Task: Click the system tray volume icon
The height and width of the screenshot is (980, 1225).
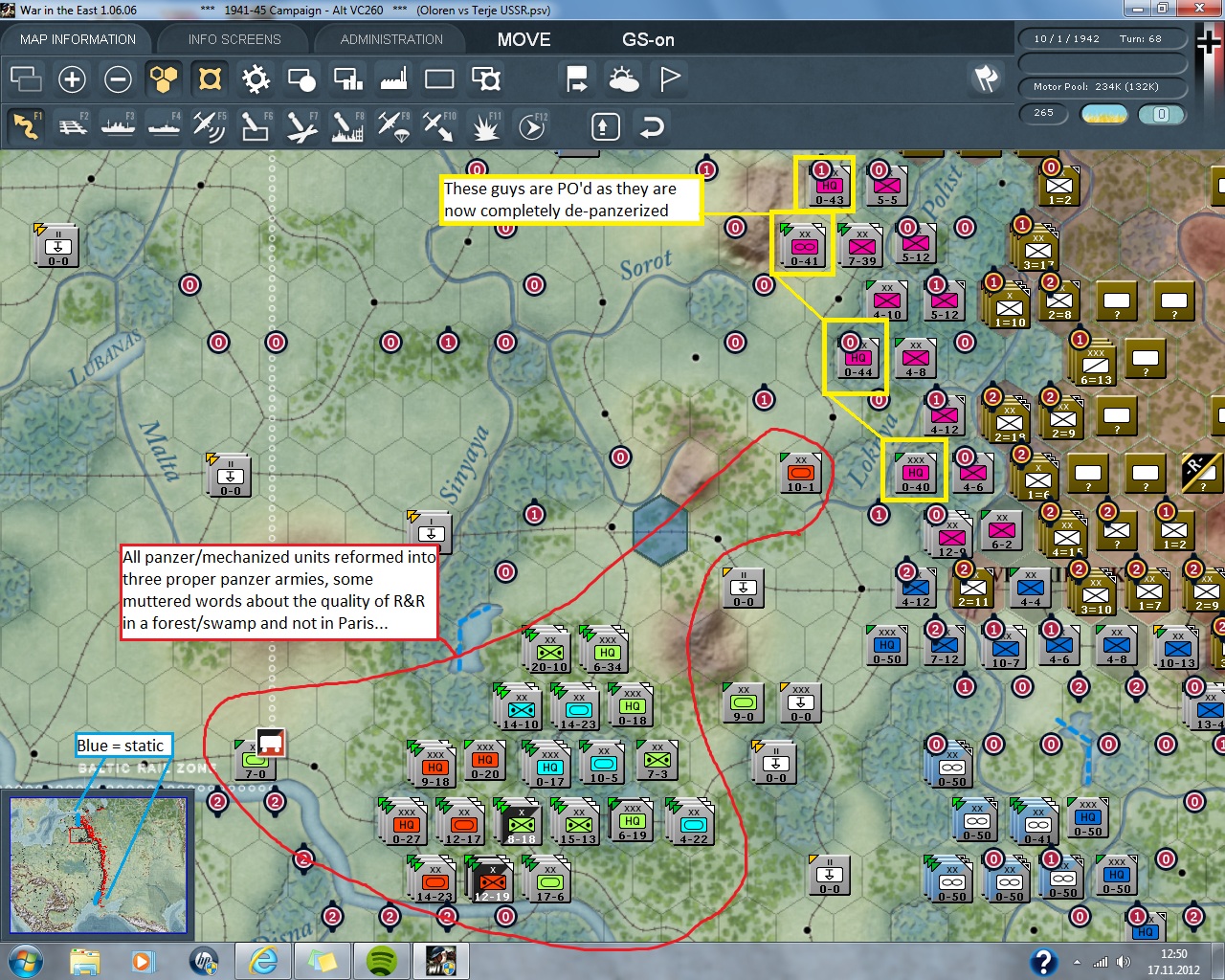Action: [x=1122, y=962]
